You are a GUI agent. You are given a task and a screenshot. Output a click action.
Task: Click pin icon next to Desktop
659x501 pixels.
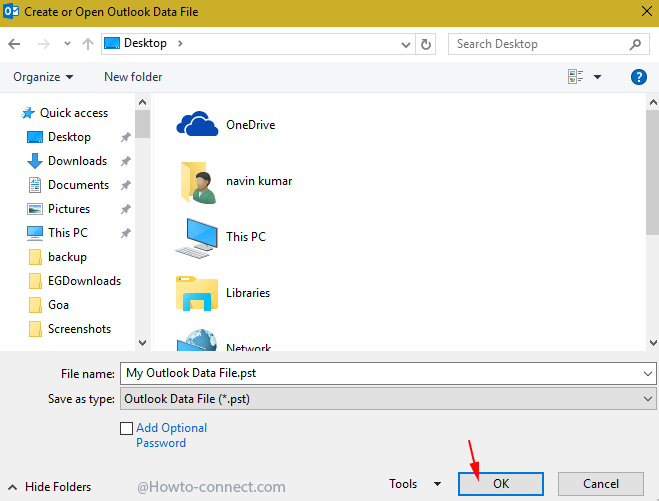coord(126,137)
